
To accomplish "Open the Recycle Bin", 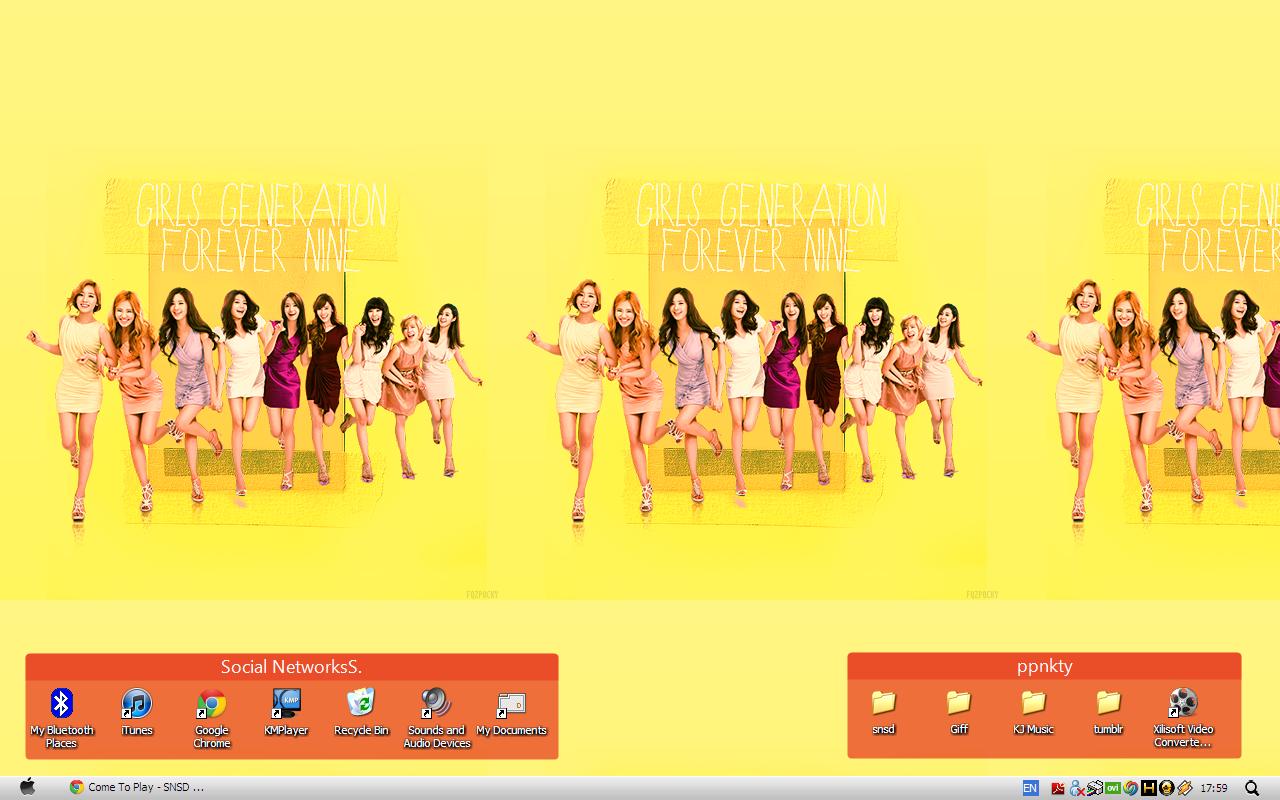I will [361, 713].
